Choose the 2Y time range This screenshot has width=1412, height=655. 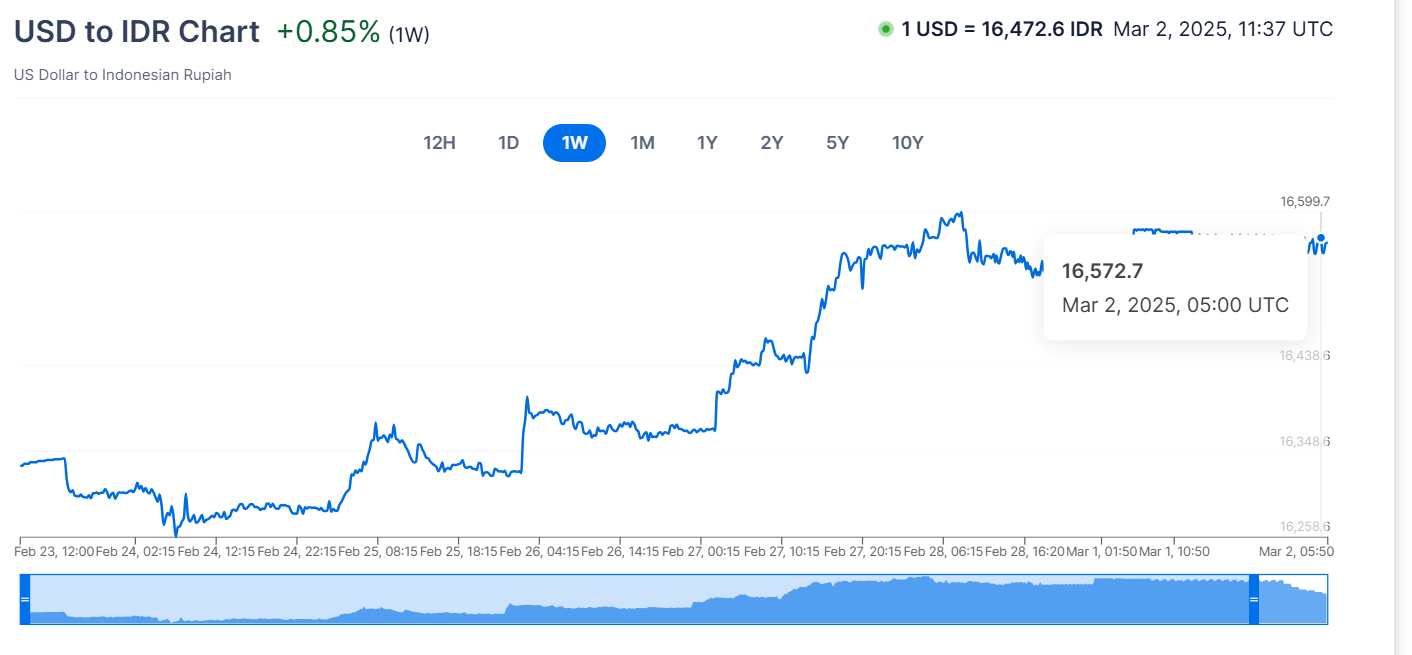pos(771,143)
